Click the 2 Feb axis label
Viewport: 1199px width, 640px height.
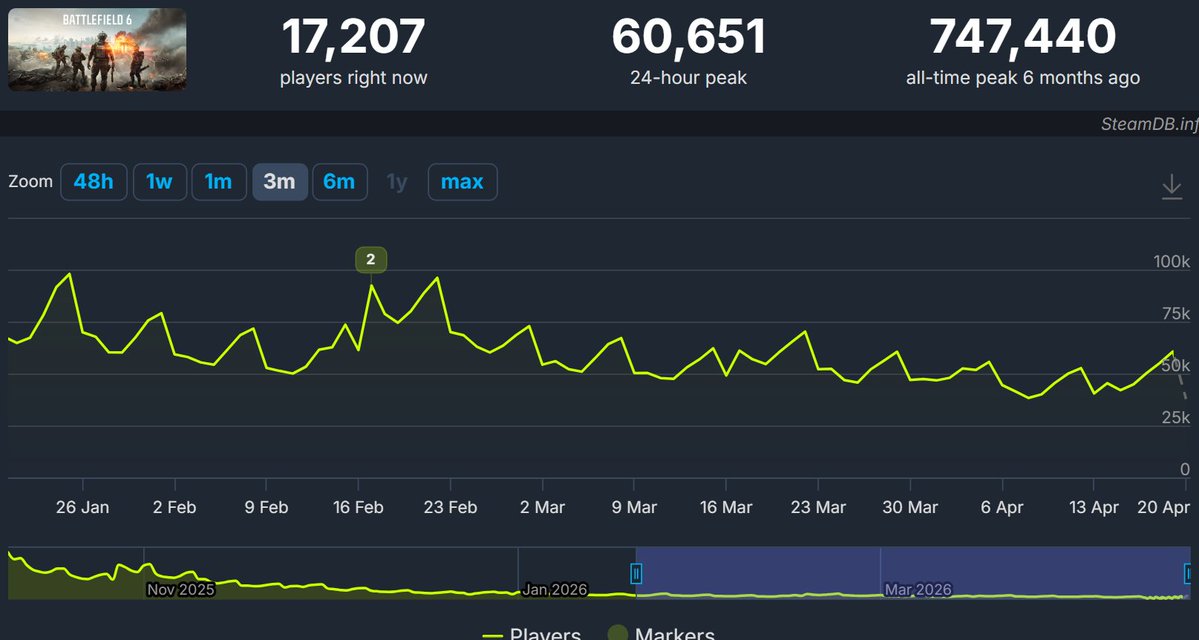pyautogui.click(x=174, y=508)
